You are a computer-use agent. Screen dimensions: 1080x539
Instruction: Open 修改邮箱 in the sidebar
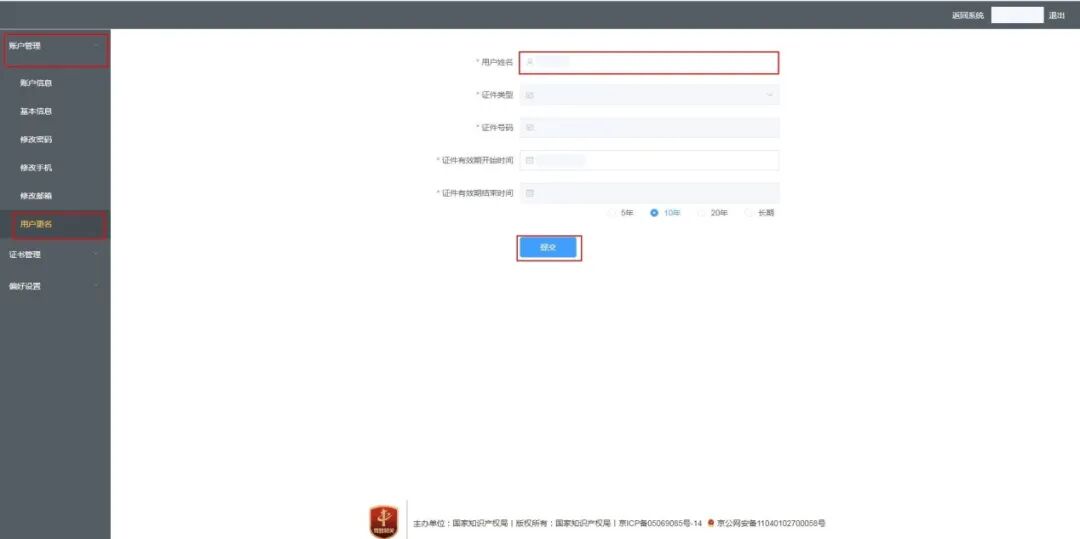(x=55, y=196)
